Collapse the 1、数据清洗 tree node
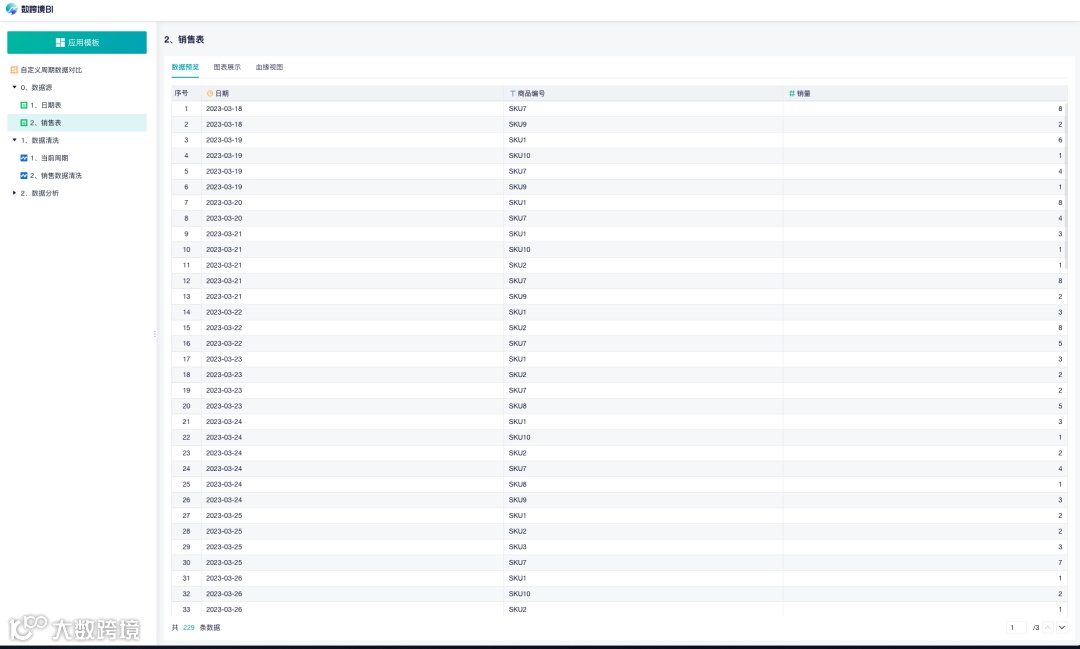 [14, 141]
